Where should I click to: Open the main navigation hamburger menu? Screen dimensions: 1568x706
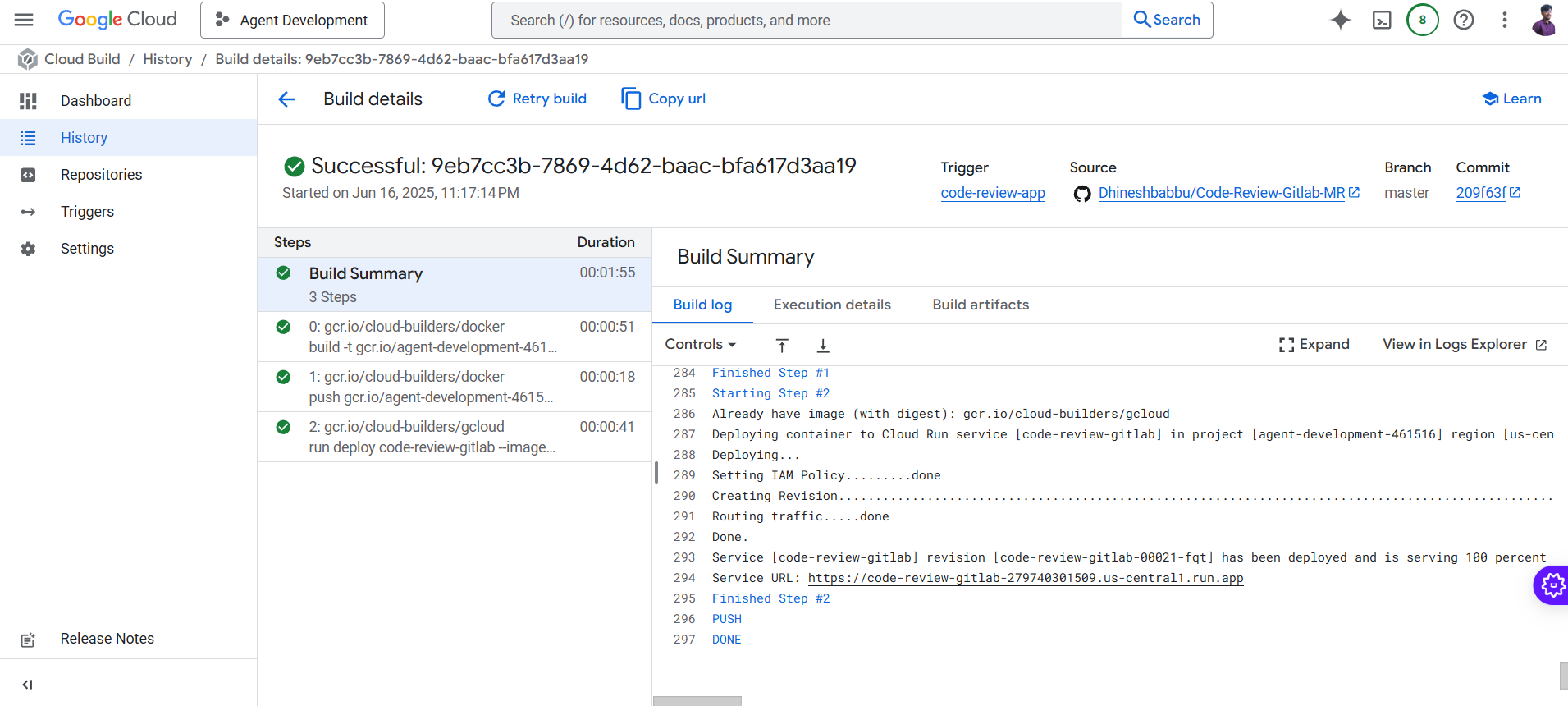click(x=24, y=20)
